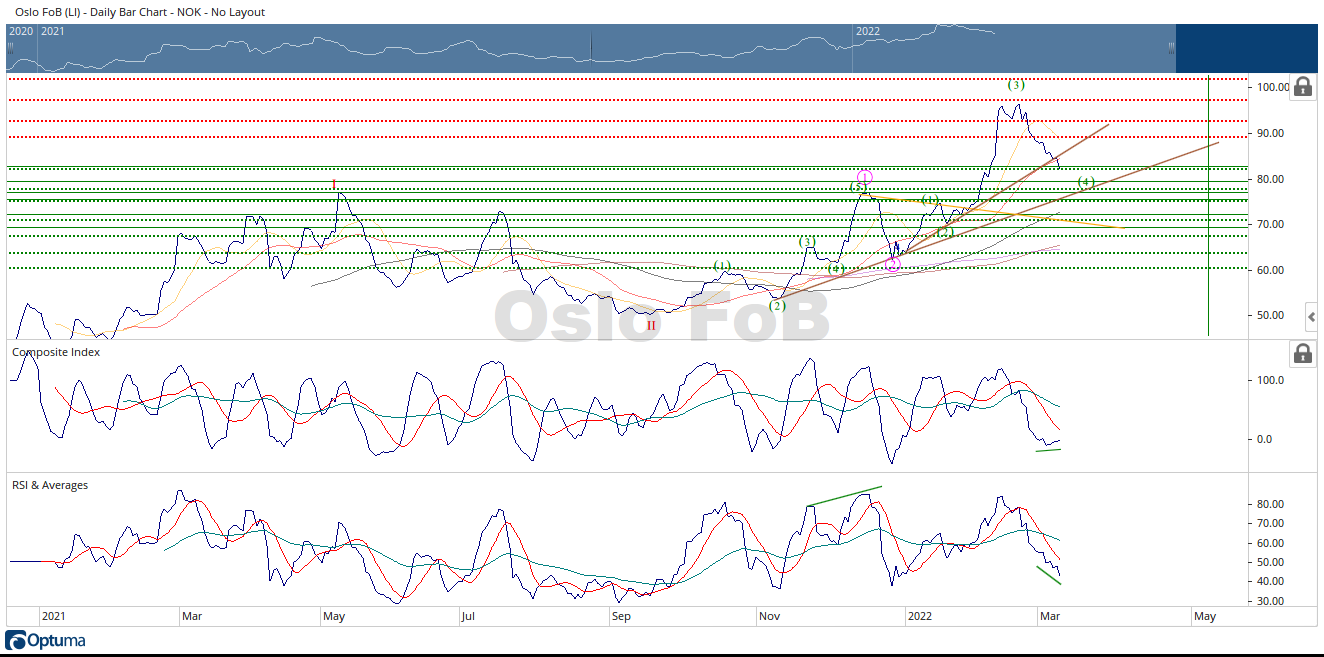Select the rising green divergence line above RSI peaks

coord(845,495)
